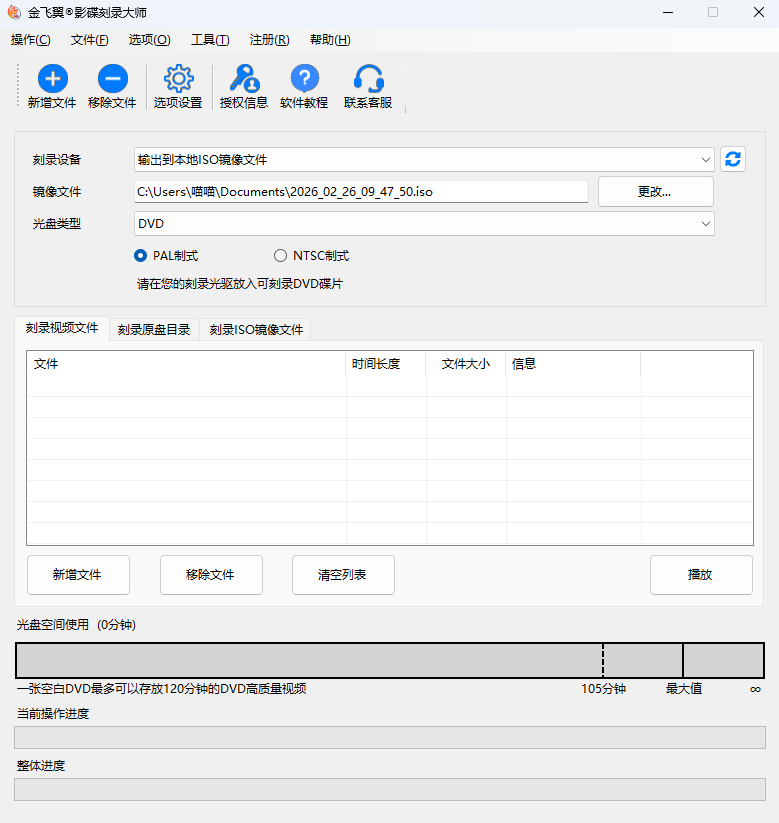Switch to 刻录ISO镜像文件 tab
Viewport: 779px width, 823px height.
(256, 329)
